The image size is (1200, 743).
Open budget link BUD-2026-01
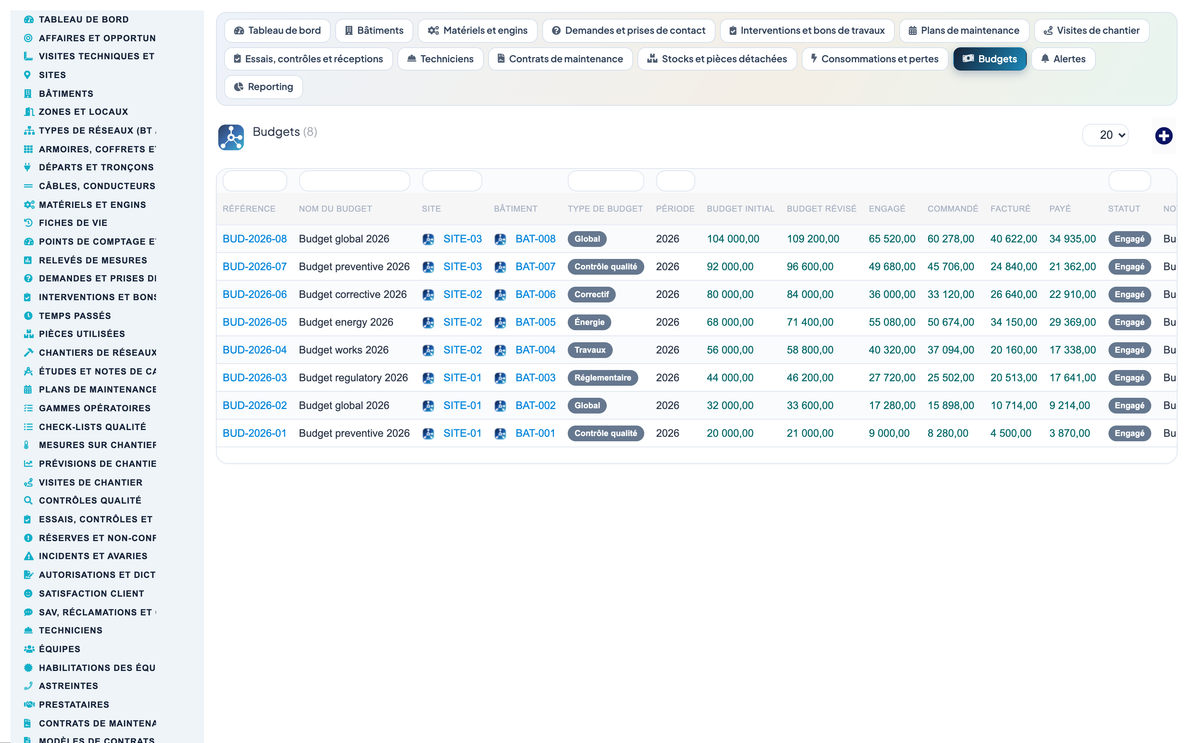point(254,434)
